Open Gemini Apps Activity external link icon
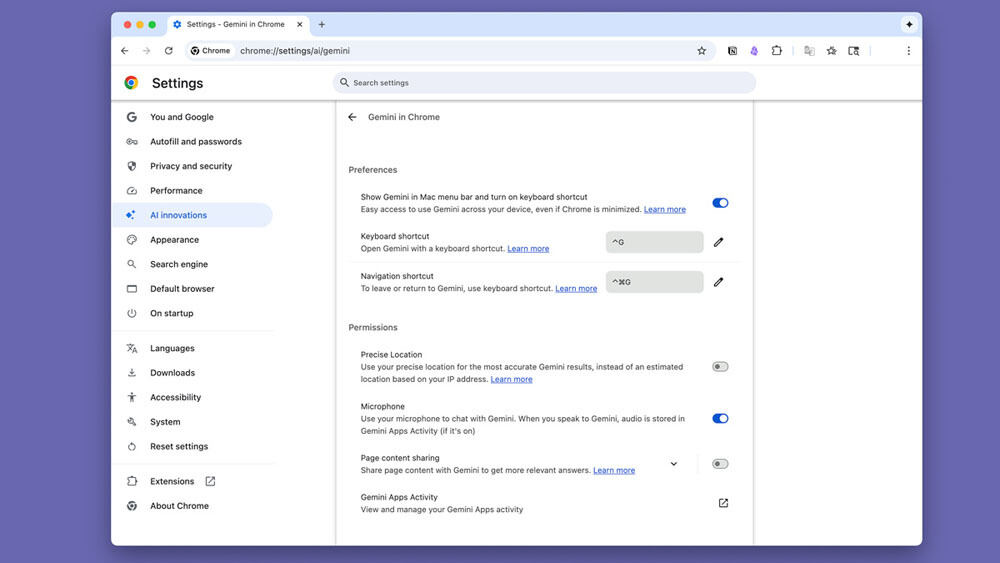This screenshot has height=563, width=1000. (x=723, y=503)
